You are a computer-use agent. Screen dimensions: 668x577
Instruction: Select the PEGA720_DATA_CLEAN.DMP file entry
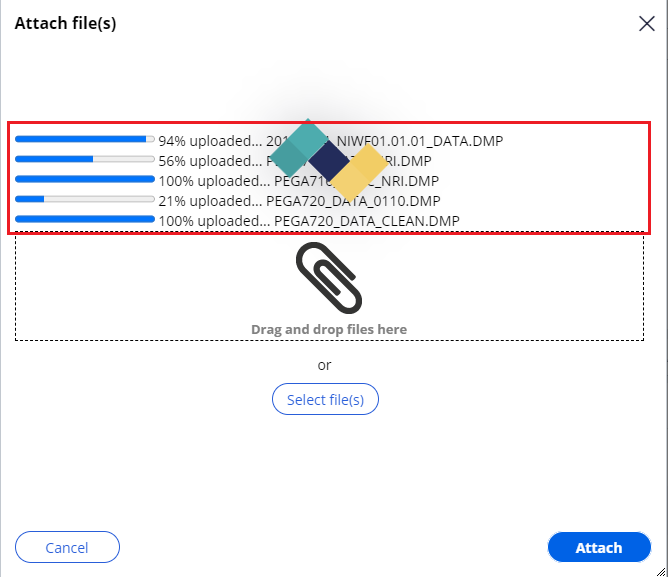pyautogui.click(x=367, y=221)
